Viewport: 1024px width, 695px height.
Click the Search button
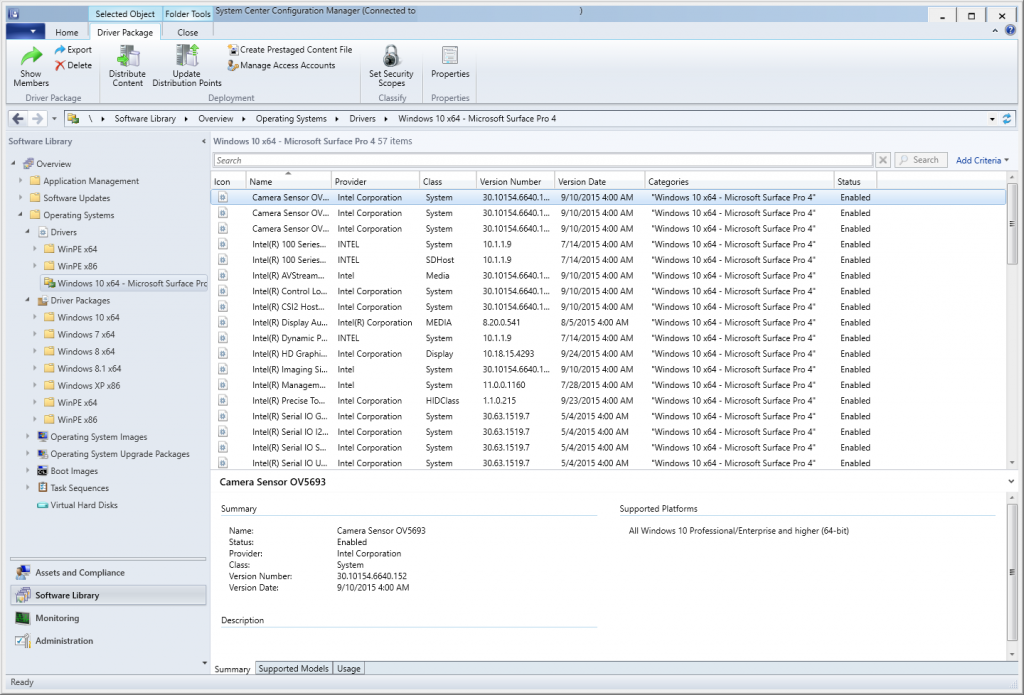point(920,160)
